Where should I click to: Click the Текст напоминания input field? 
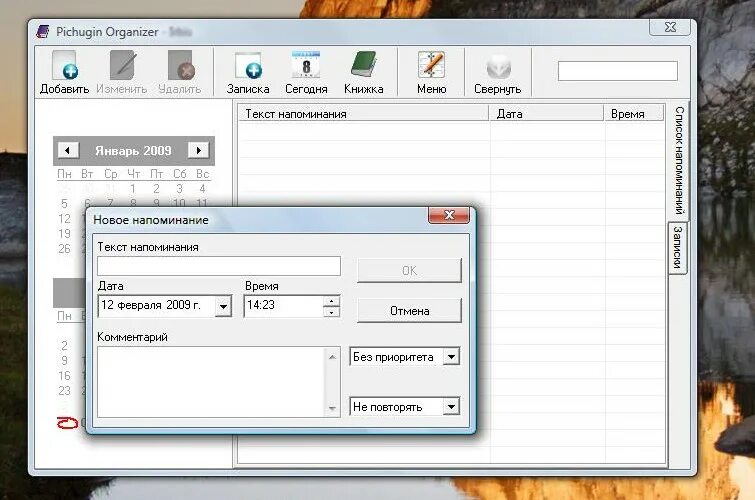pos(219,266)
